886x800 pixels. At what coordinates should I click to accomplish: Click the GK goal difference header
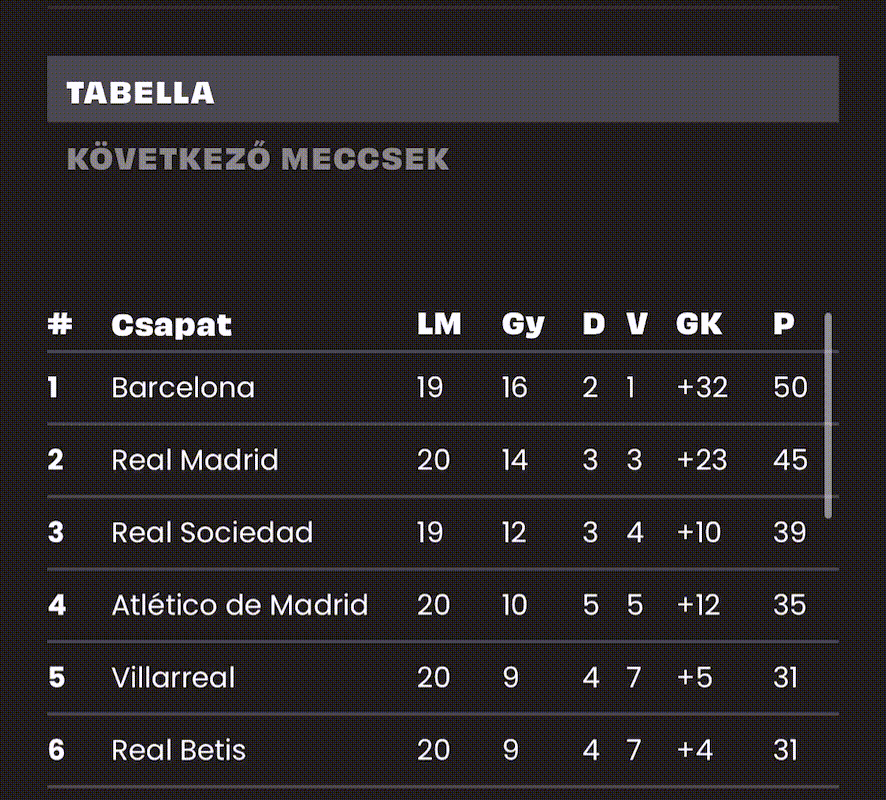[x=699, y=324]
